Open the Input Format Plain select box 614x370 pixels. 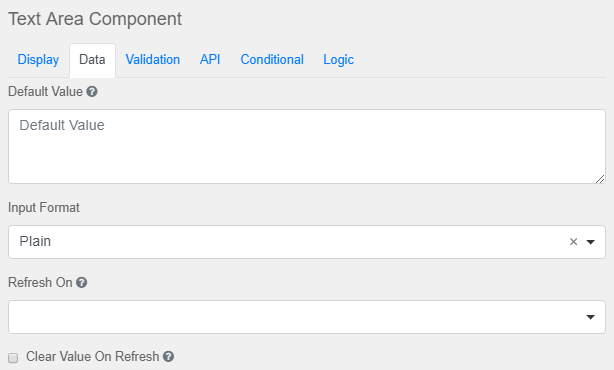pos(307,242)
